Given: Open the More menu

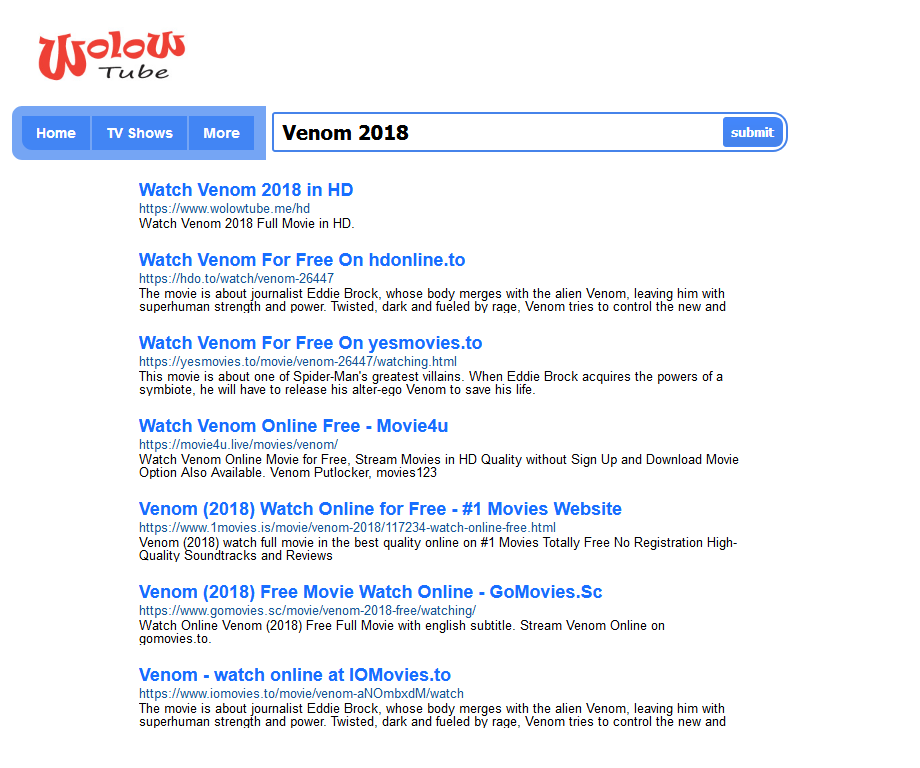Looking at the screenshot, I should click(221, 133).
